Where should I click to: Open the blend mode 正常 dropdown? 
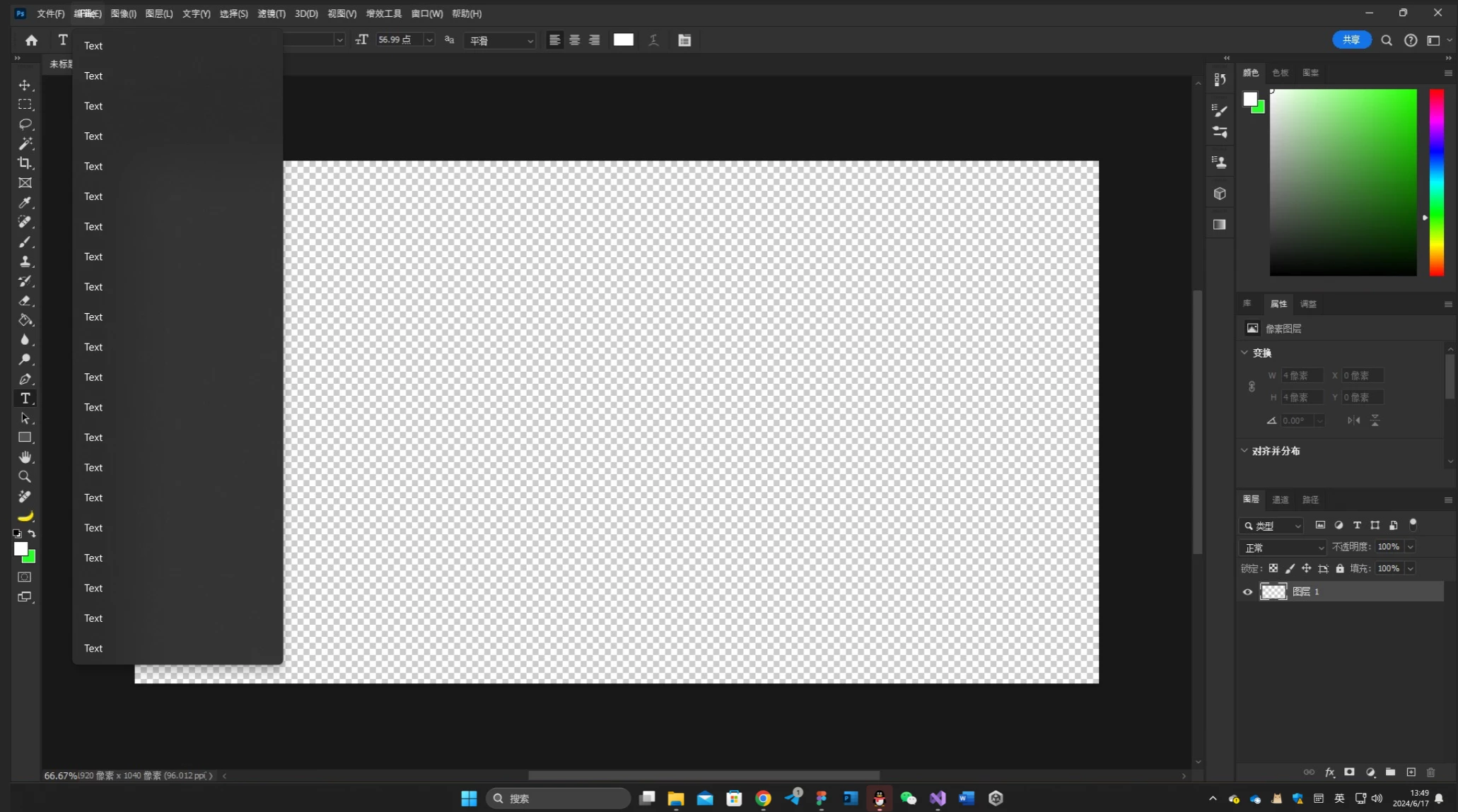(1283, 548)
